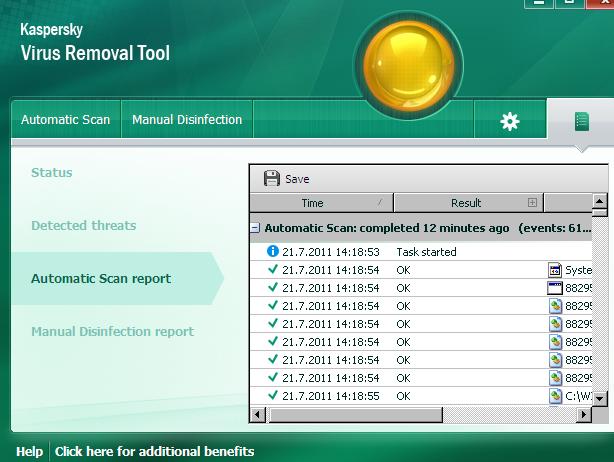
Task: Expand columns with the Result header plus icon
Action: point(532,202)
